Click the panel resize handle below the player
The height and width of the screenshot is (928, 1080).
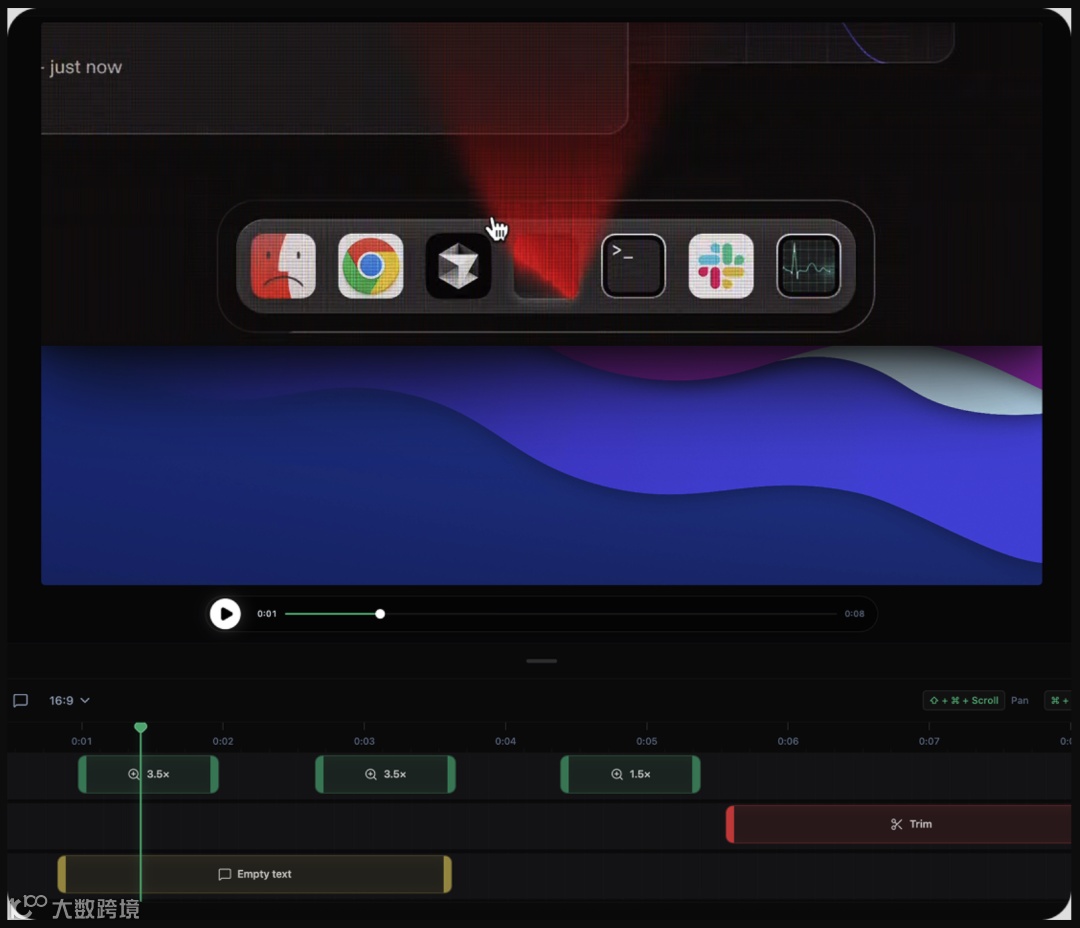[541, 661]
